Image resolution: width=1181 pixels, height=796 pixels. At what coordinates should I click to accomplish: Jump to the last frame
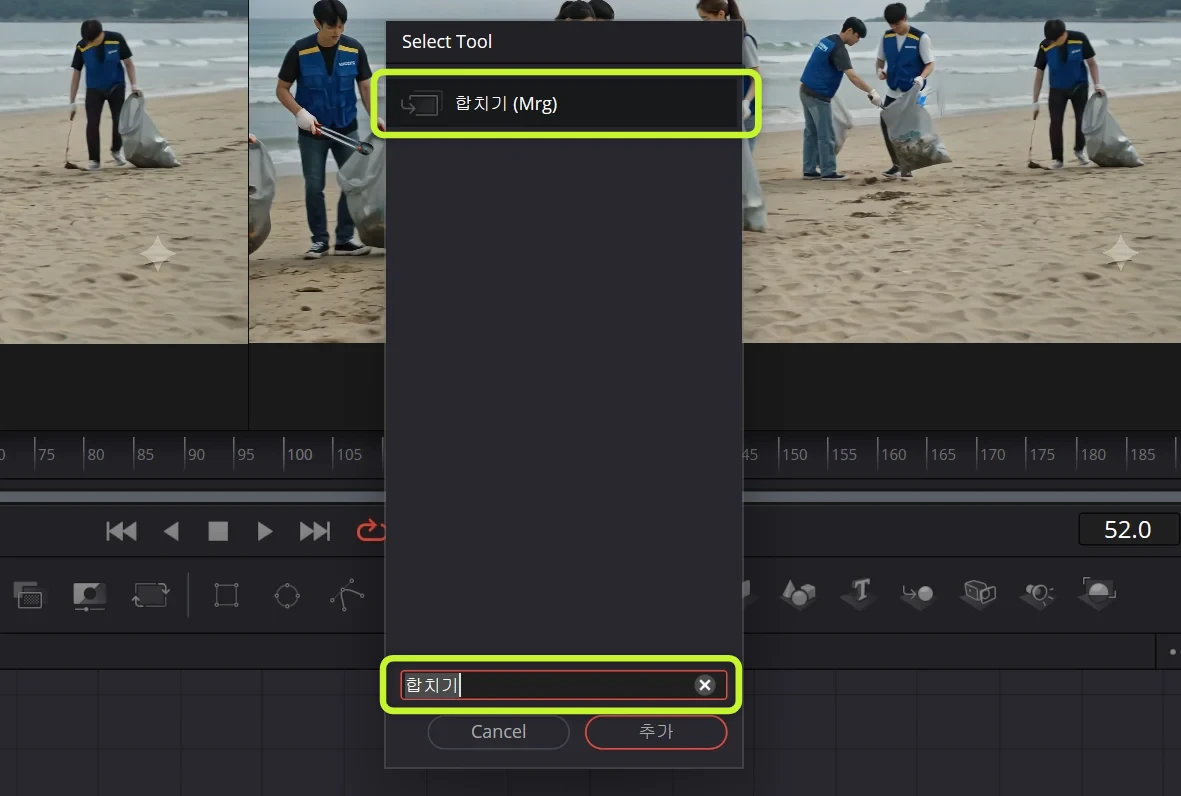pos(315,532)
